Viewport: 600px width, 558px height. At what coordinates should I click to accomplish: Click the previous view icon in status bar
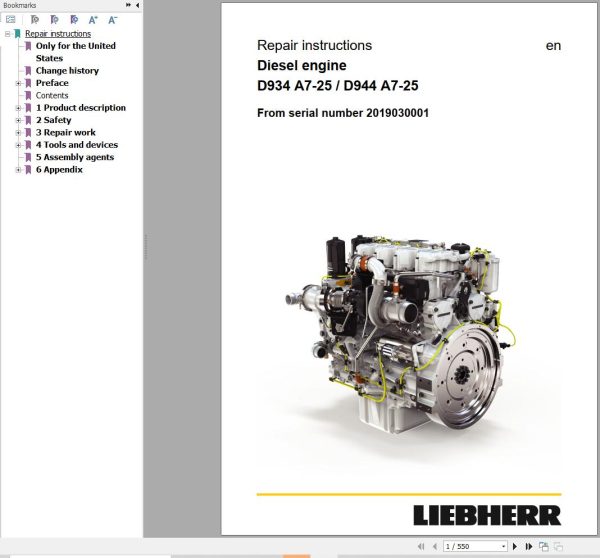click(543, 547)
